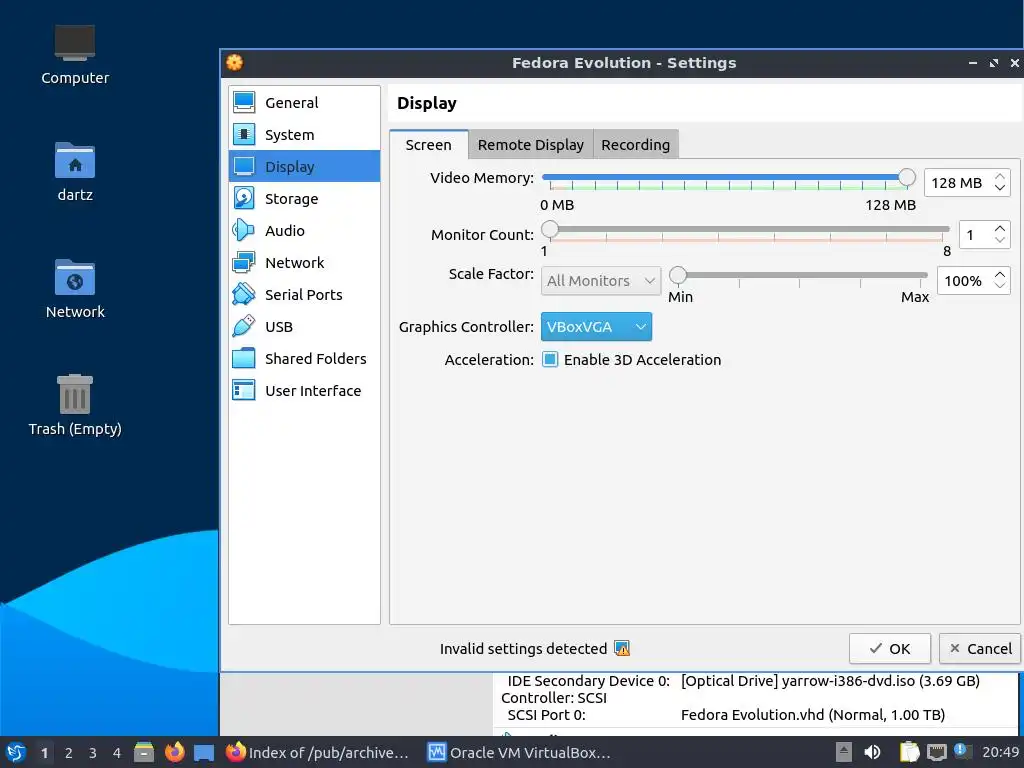Switch to the Firefox Index of /pub/archive window

(x=318, y=752)
